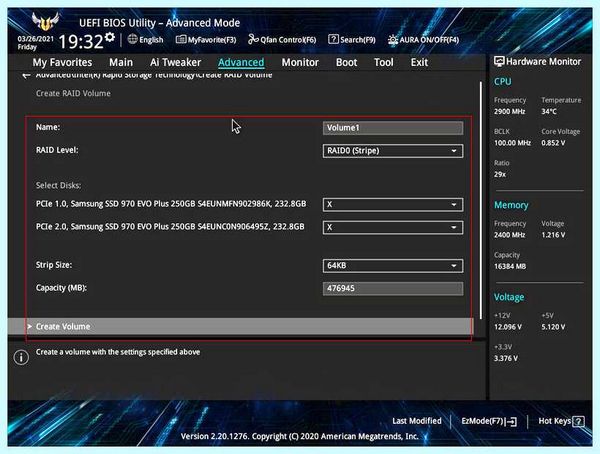Image resolution: width=600 pixels, height=454 pixels.
Task: Click the Samsung SSD PCIe 1.0 disk label
Action: pyautogui.click(x=171, y=204)
